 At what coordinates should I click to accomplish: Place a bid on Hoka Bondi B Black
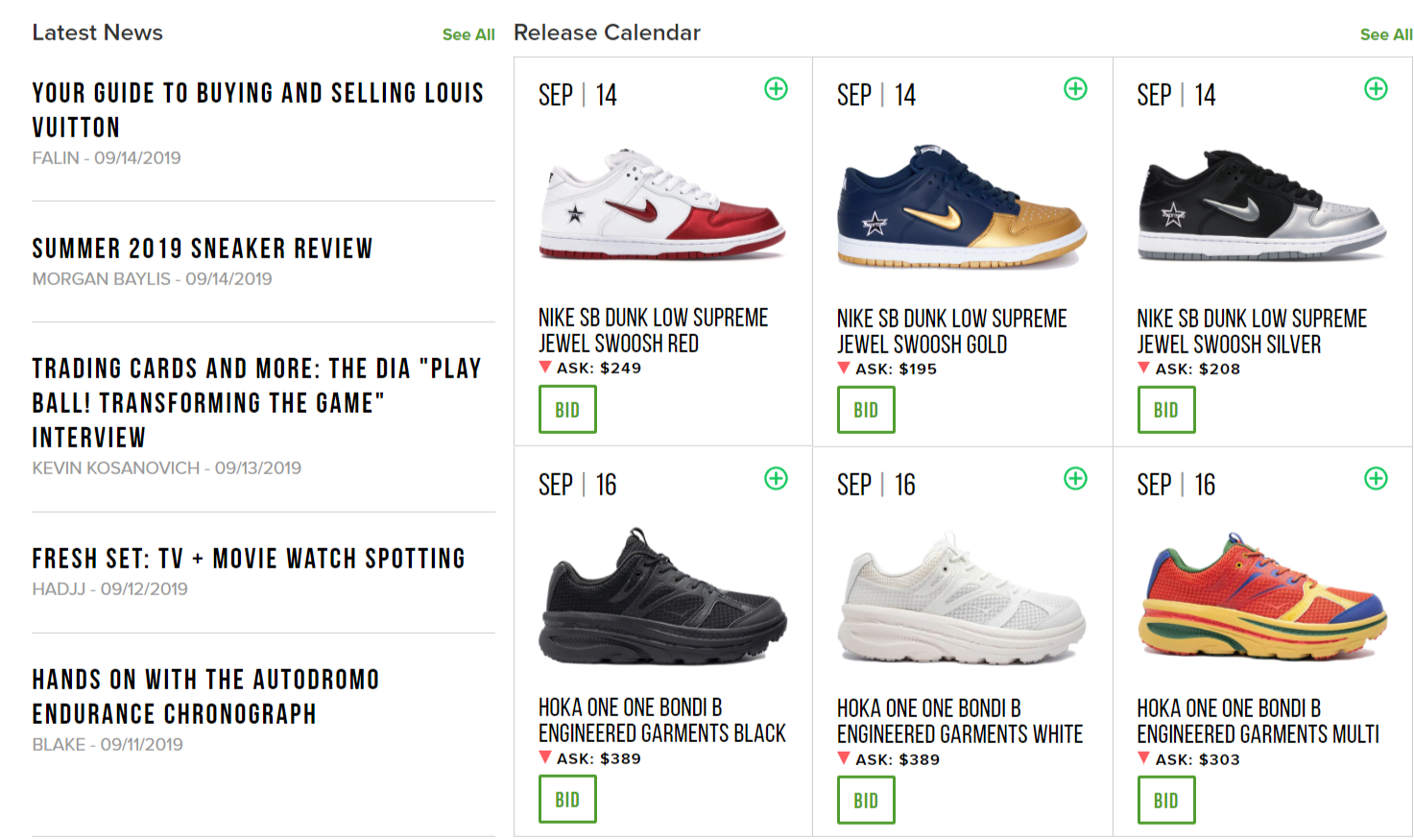tap(567, 800)
